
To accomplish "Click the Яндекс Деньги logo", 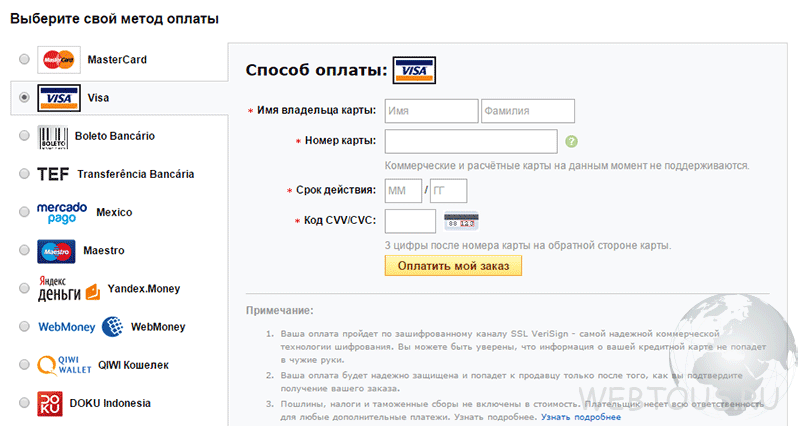I will pyautogui.click(x=69, y=289).
